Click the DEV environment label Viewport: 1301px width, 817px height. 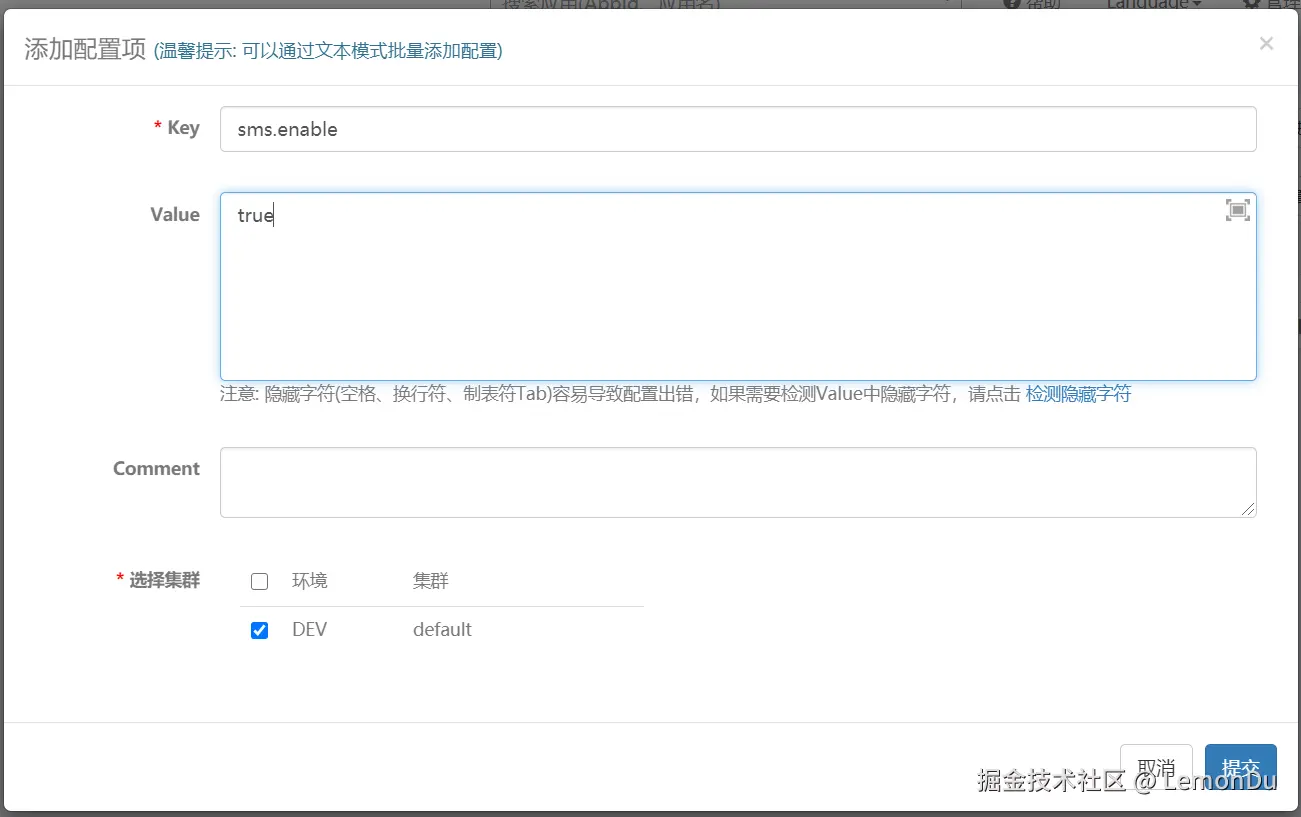(309, 630)
